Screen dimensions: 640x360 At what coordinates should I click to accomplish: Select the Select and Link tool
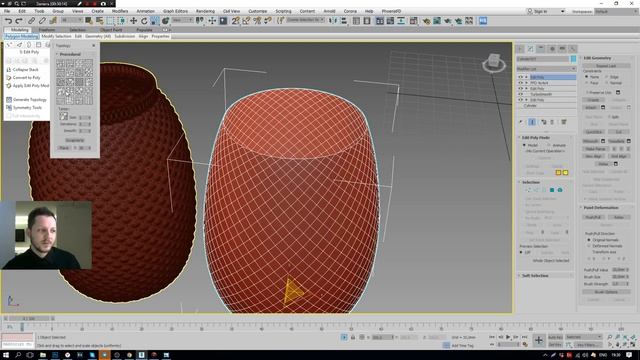pyautogui.click(x=31, y=21)
